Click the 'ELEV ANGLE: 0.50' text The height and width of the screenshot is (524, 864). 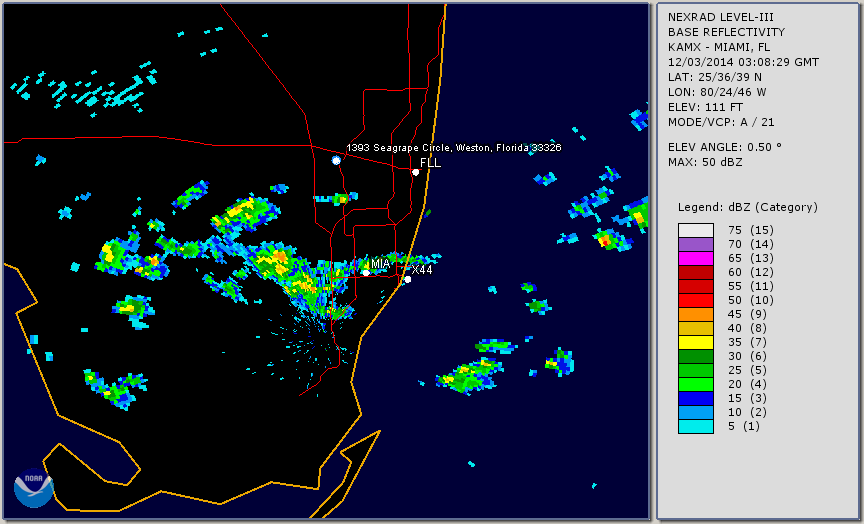point(725,147)
